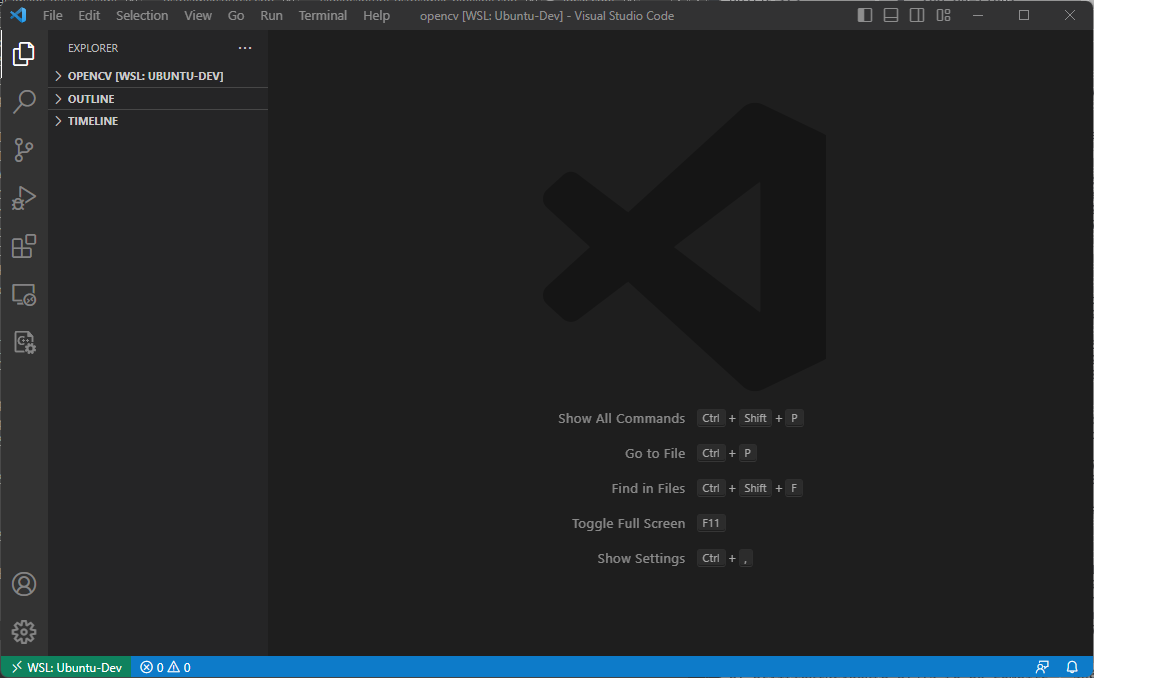The image size is (1155, 678).
Task: Toggle the secondary side bar layout button
Action: [917, 15]
